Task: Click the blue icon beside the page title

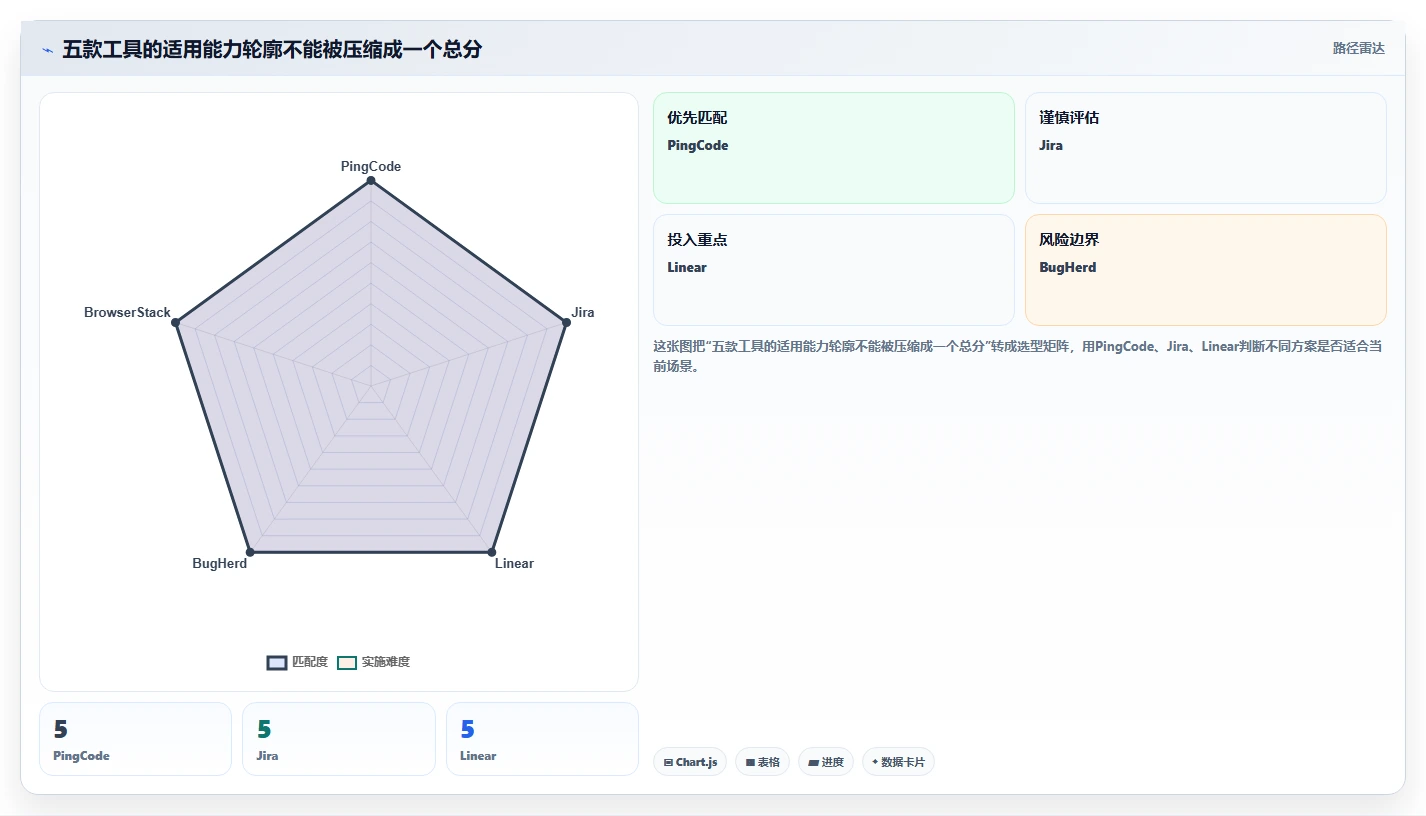Action: pos(47,50)
